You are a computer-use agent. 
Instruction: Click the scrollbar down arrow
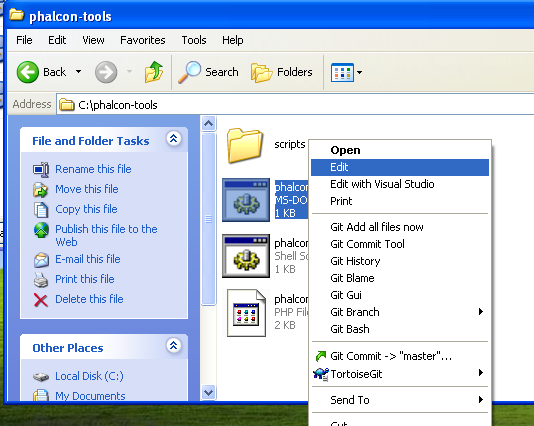coord(208,393)
